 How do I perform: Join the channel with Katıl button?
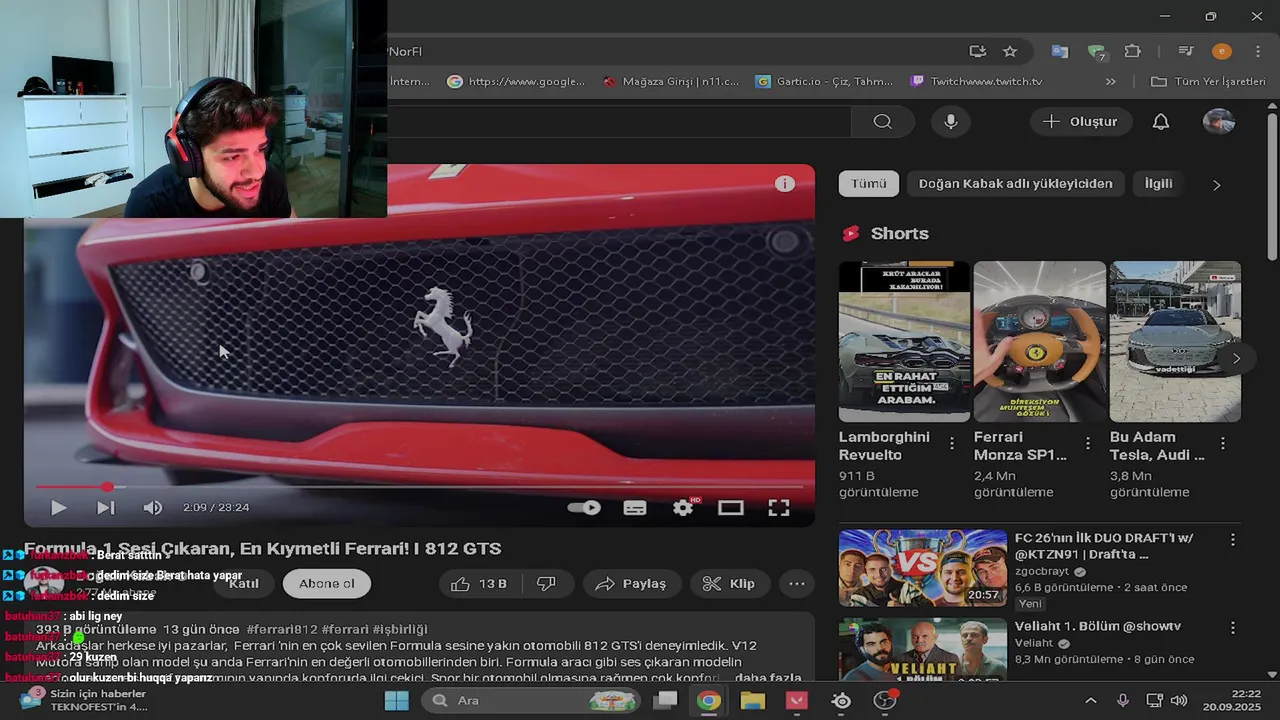[244, 584]
